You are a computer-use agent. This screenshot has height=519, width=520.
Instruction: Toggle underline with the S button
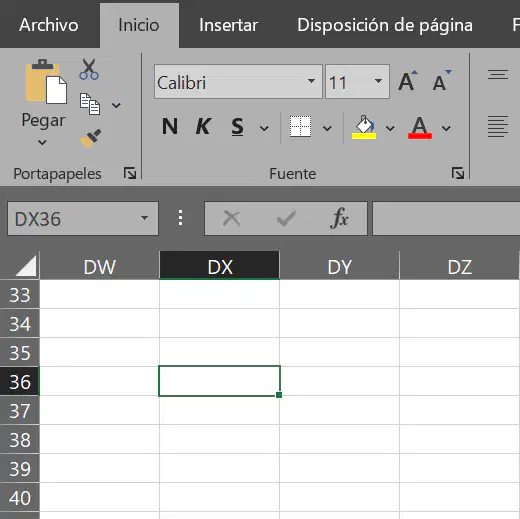(x=237, y=127)
